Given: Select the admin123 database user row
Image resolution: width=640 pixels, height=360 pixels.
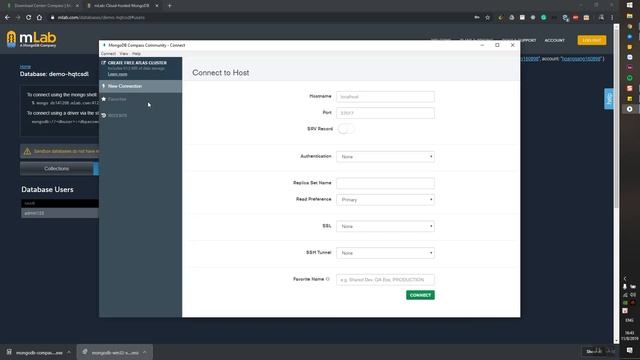Looking at the screenshot, I should click(60, 213).
